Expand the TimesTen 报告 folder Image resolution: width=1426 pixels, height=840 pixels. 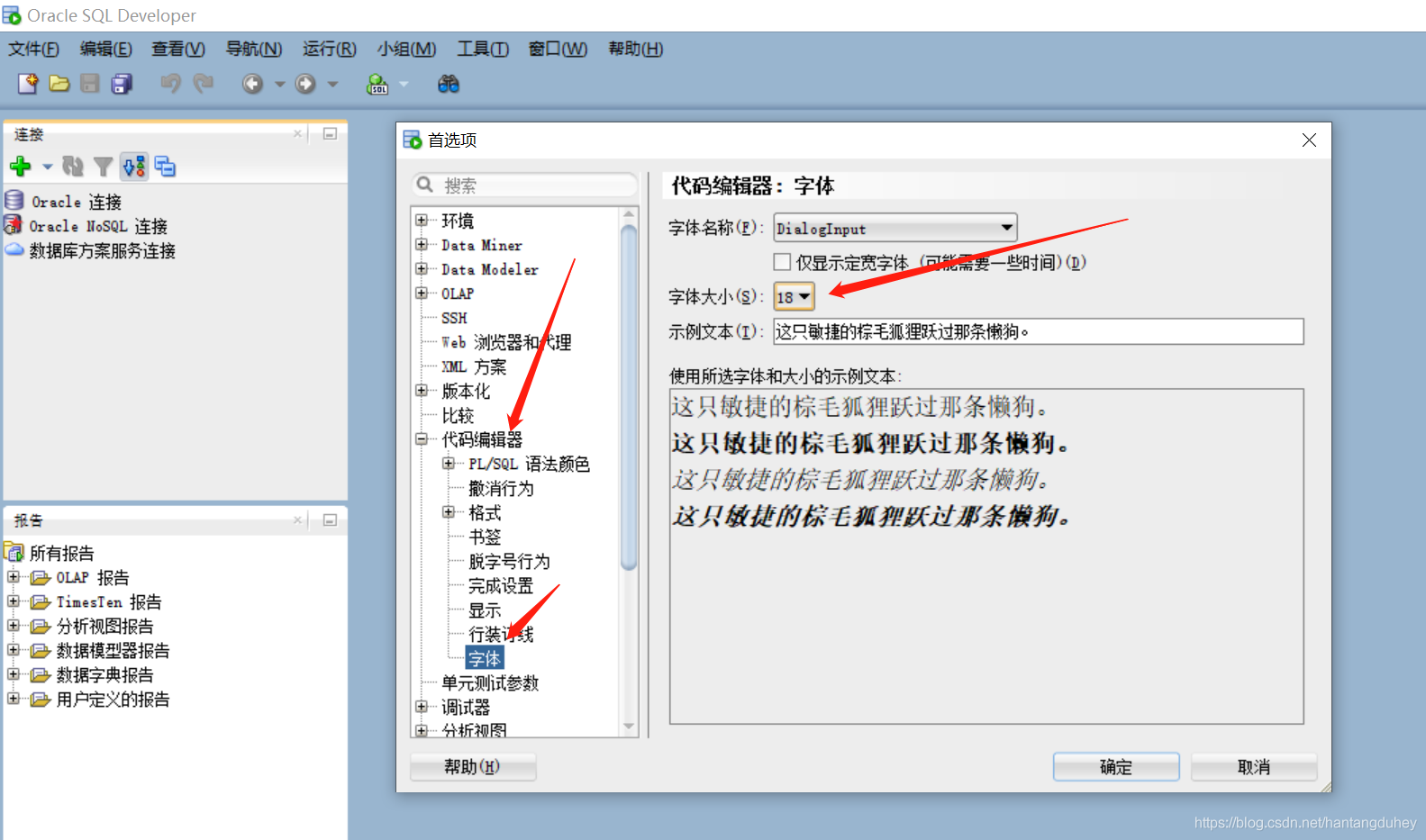[x=13, y=601]
